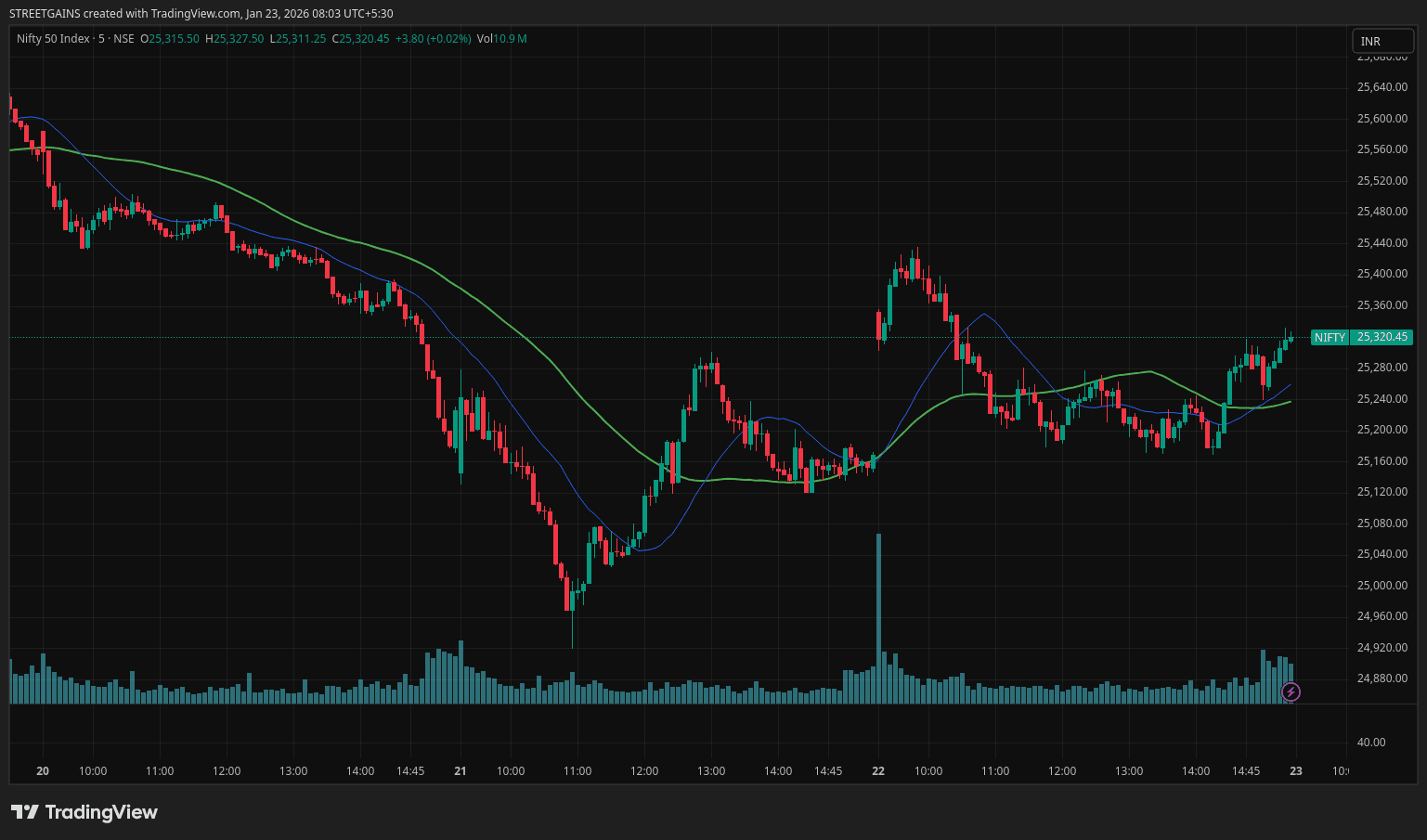1427x840 pixels.
Task: Click the +3.80 (+0.02%) change value
Action: [433, 39]
